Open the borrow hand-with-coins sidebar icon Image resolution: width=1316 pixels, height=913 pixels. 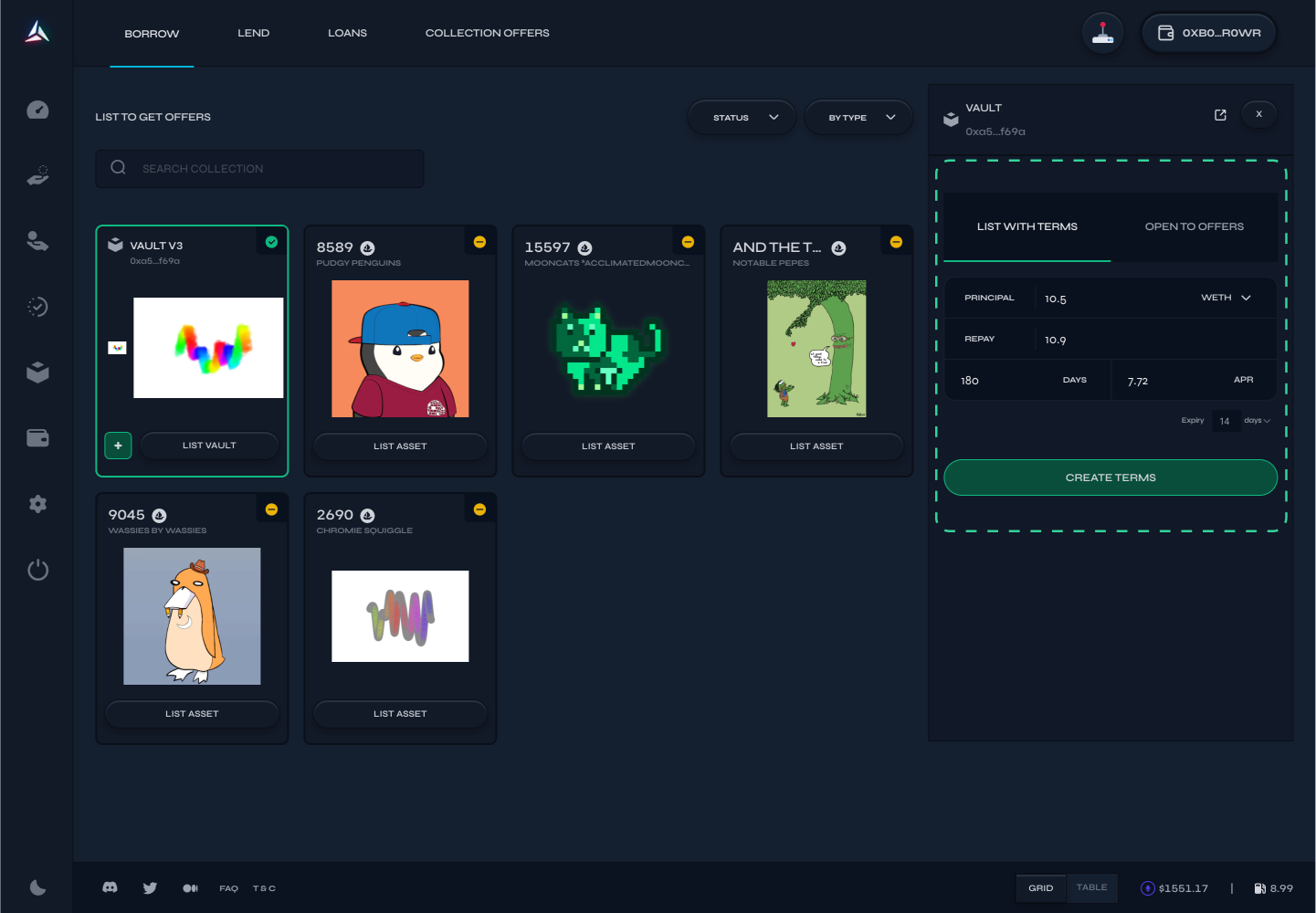pos(37,175)
